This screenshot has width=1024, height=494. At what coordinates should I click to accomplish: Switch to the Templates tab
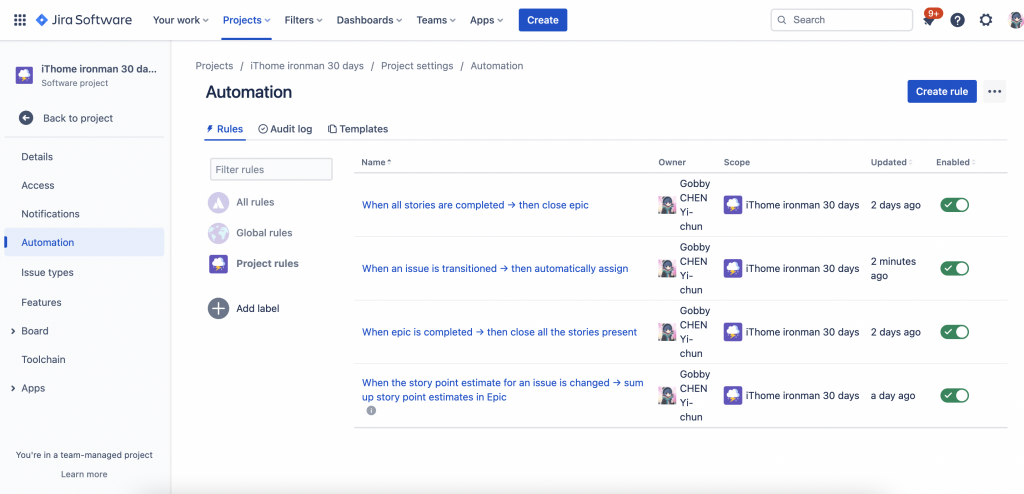click(358, 129)
